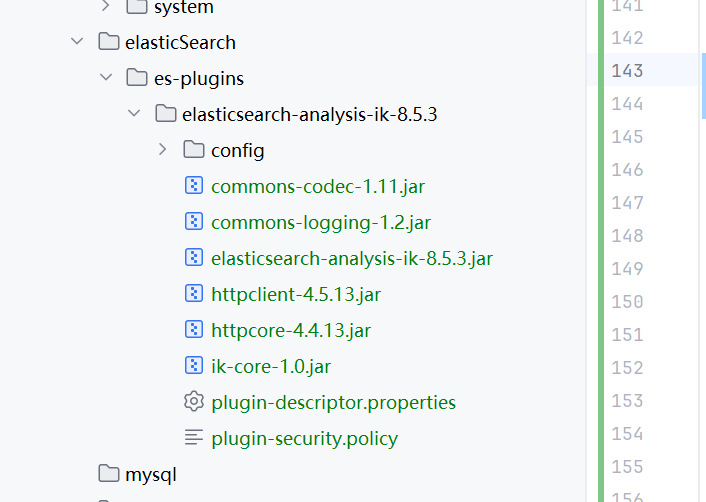Click plugin-descriptor.properties gear icon
Image resolution: width=706 pixels, height=502 pixels.
[x=194, y=402]
